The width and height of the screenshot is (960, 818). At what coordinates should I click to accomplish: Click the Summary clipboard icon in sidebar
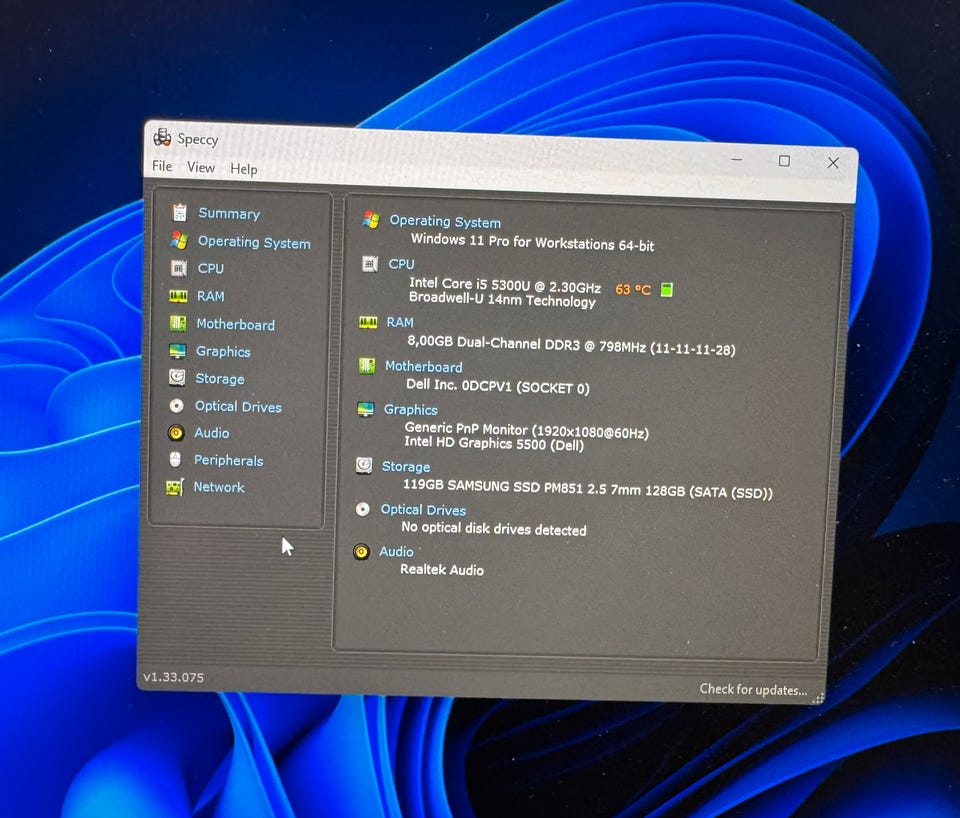click(x=179, y=212)
